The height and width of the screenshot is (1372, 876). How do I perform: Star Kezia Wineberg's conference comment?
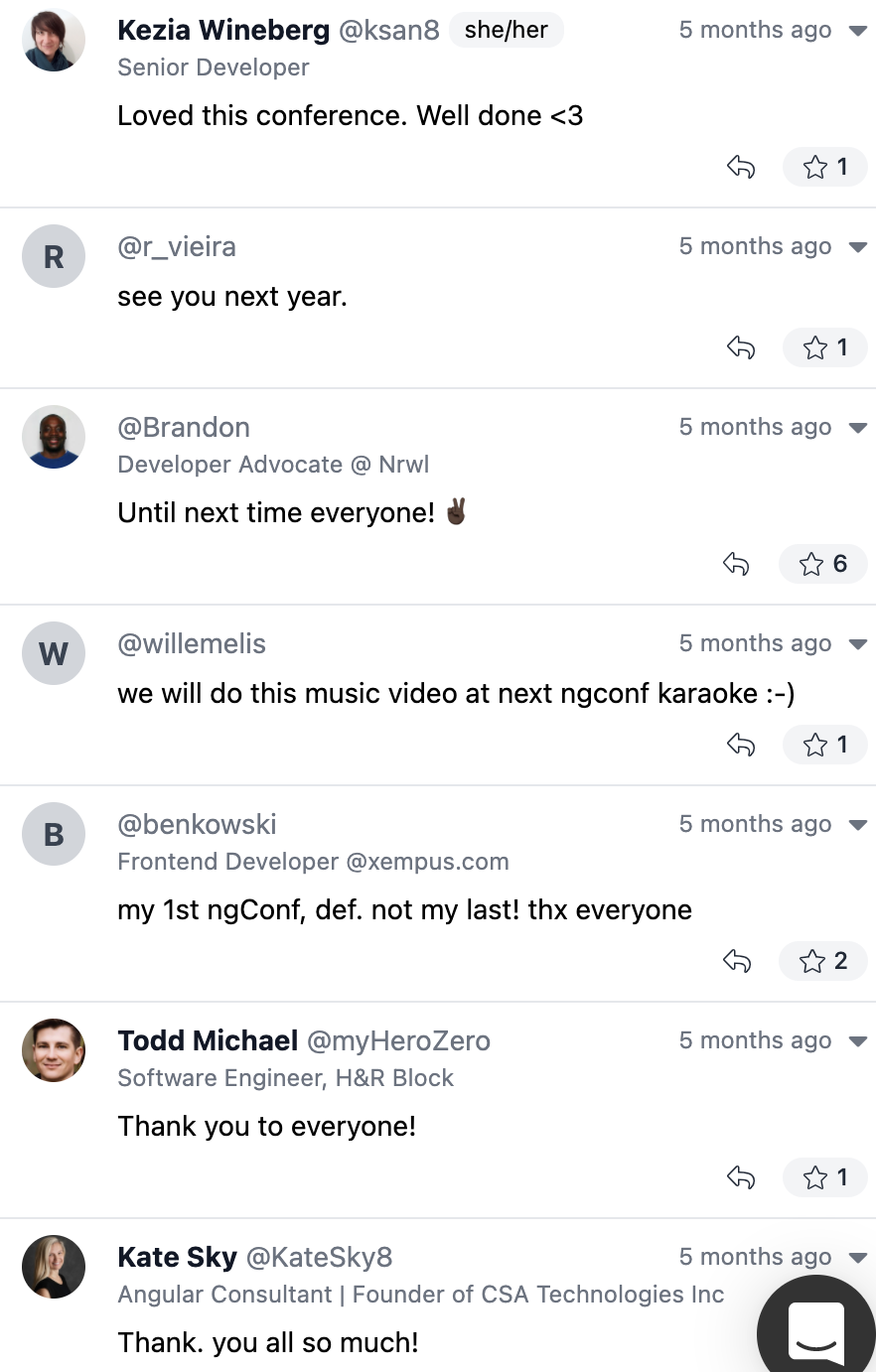(x=825, y=167)
